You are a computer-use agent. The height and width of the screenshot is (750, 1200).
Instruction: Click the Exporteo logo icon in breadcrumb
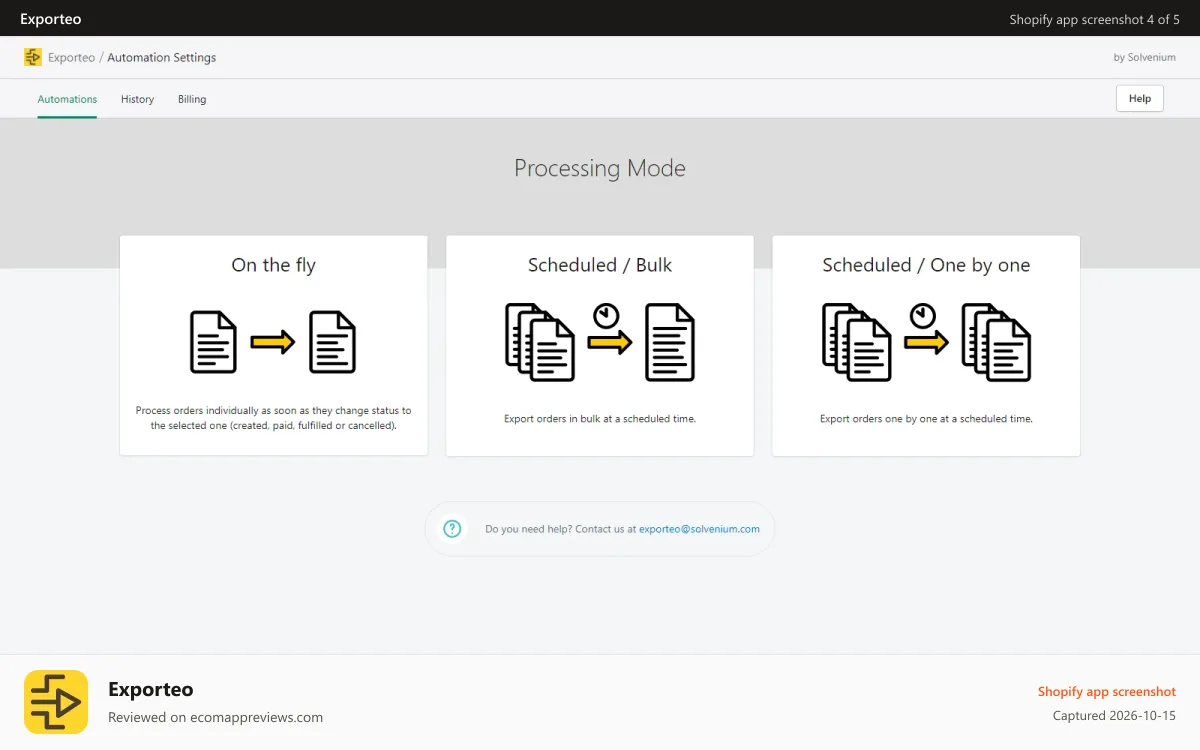[33, 57]
